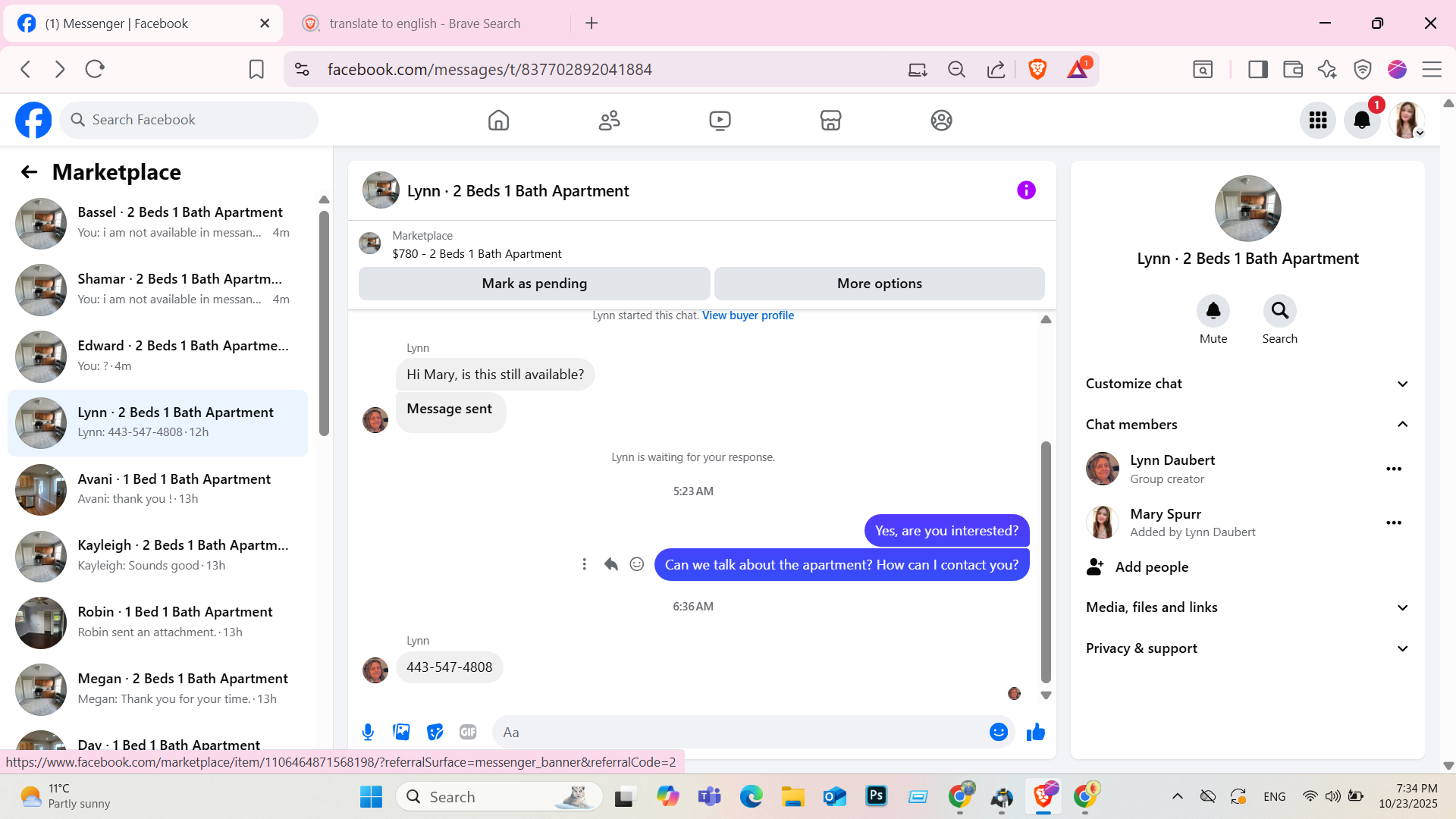This screenshot has height=819, width=1456.
Task: Attach a photo using image icon
Action: click(401, 732)
